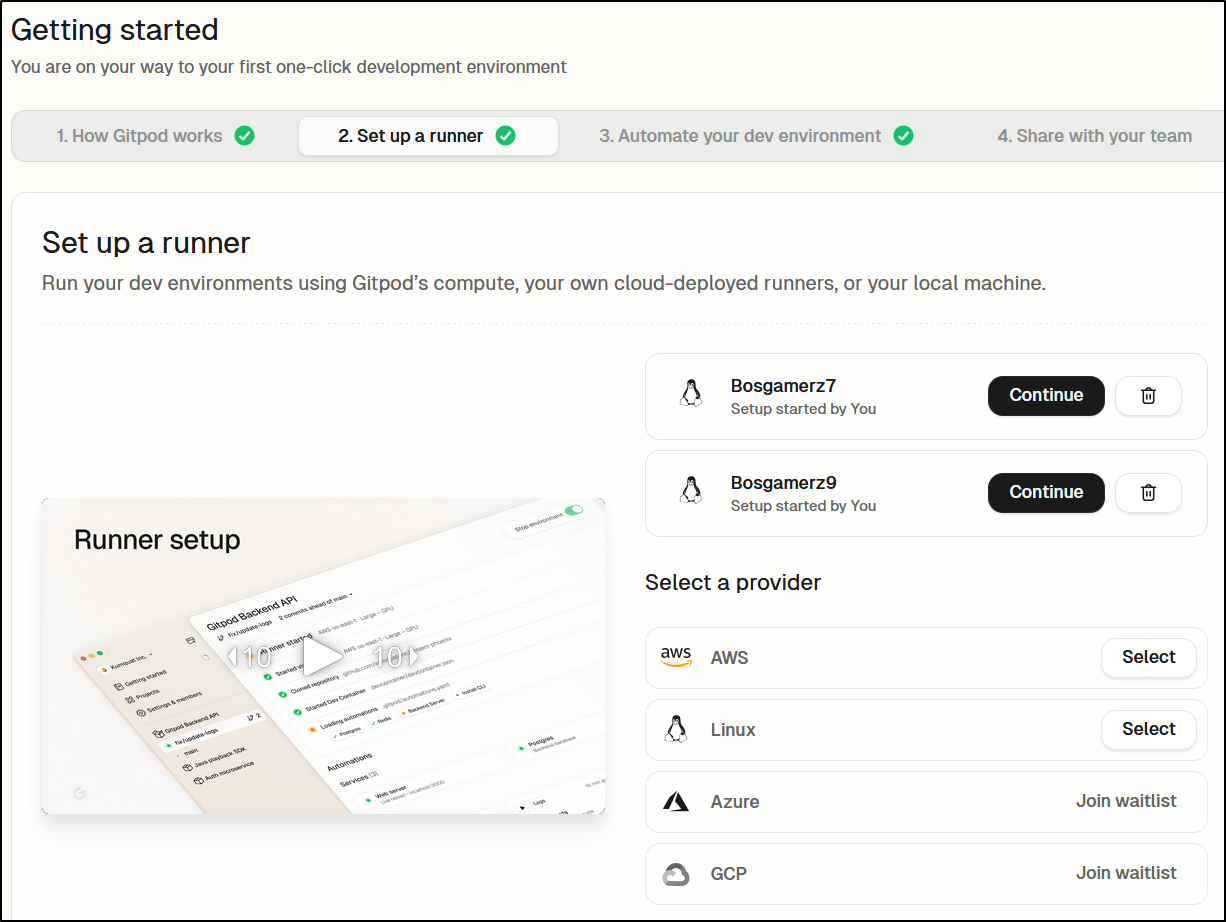Click the Azure logo in provider list
The image size is (1226, 922).
coord(676,802)
